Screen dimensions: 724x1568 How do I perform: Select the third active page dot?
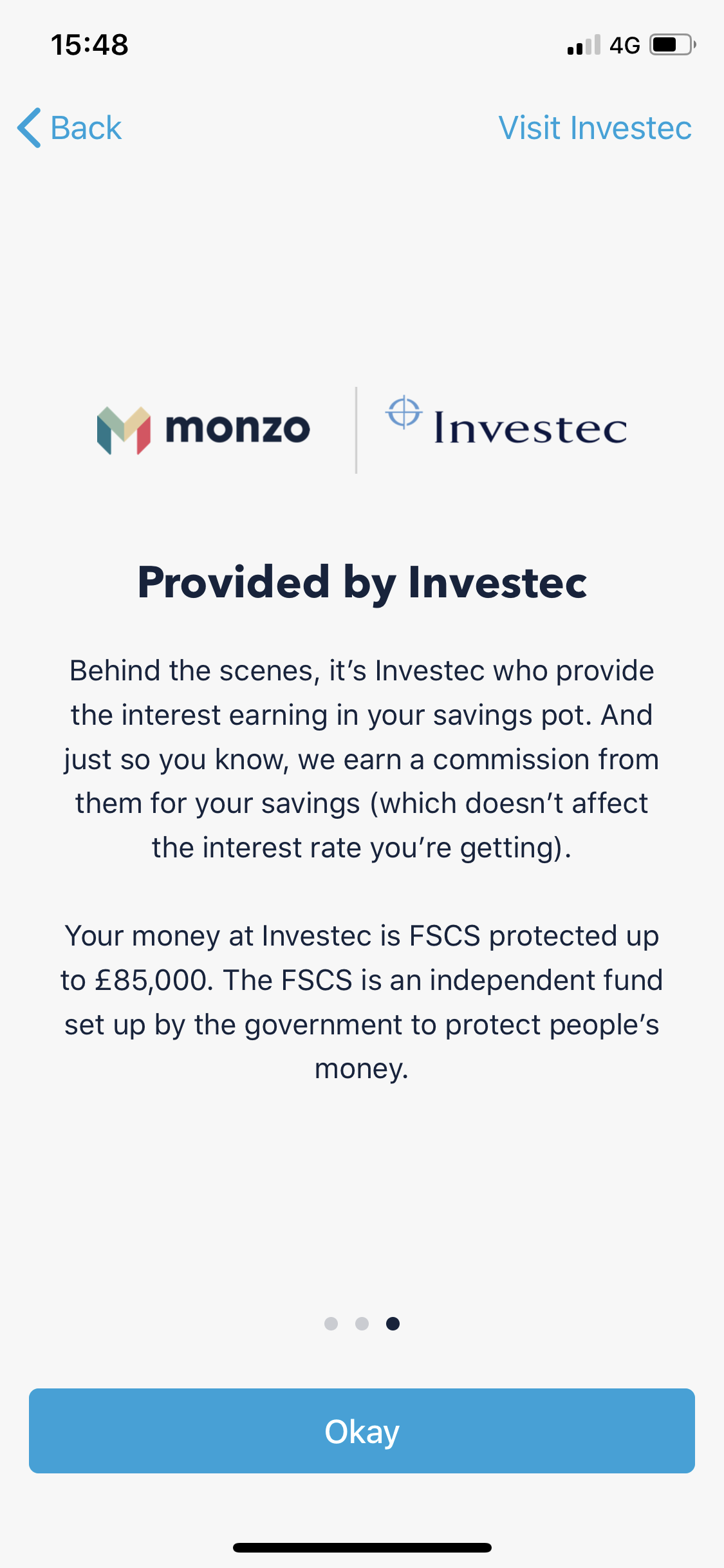393,1323
